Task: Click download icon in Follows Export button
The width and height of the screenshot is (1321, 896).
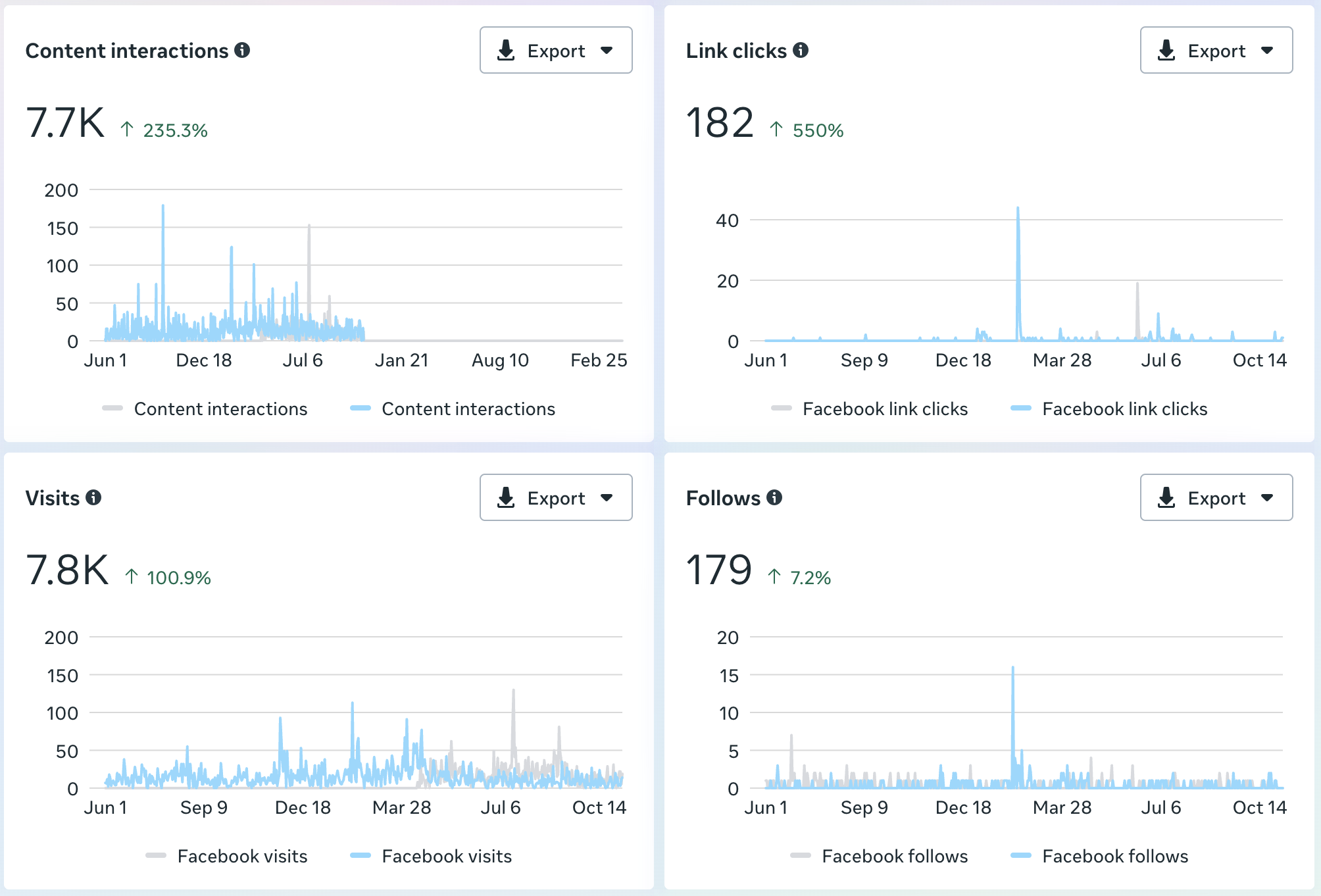Action: [1166, 497]
